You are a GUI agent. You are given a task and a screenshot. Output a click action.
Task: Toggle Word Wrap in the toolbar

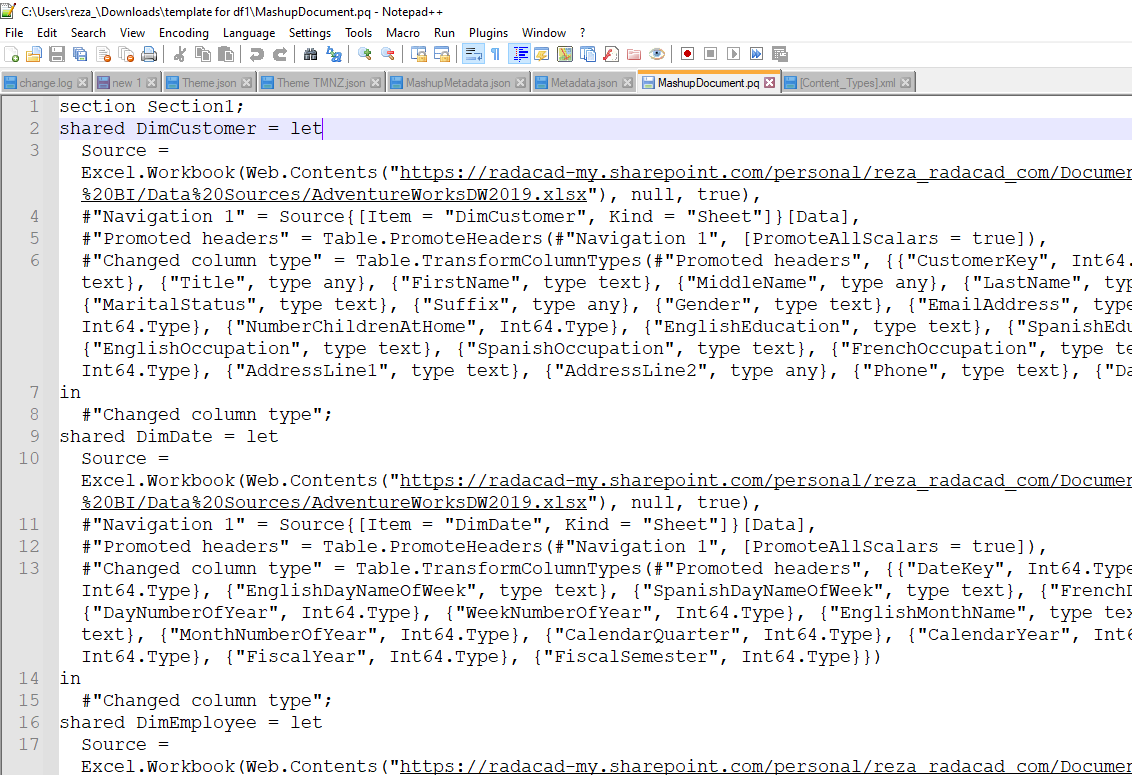(x=472, y=54)
